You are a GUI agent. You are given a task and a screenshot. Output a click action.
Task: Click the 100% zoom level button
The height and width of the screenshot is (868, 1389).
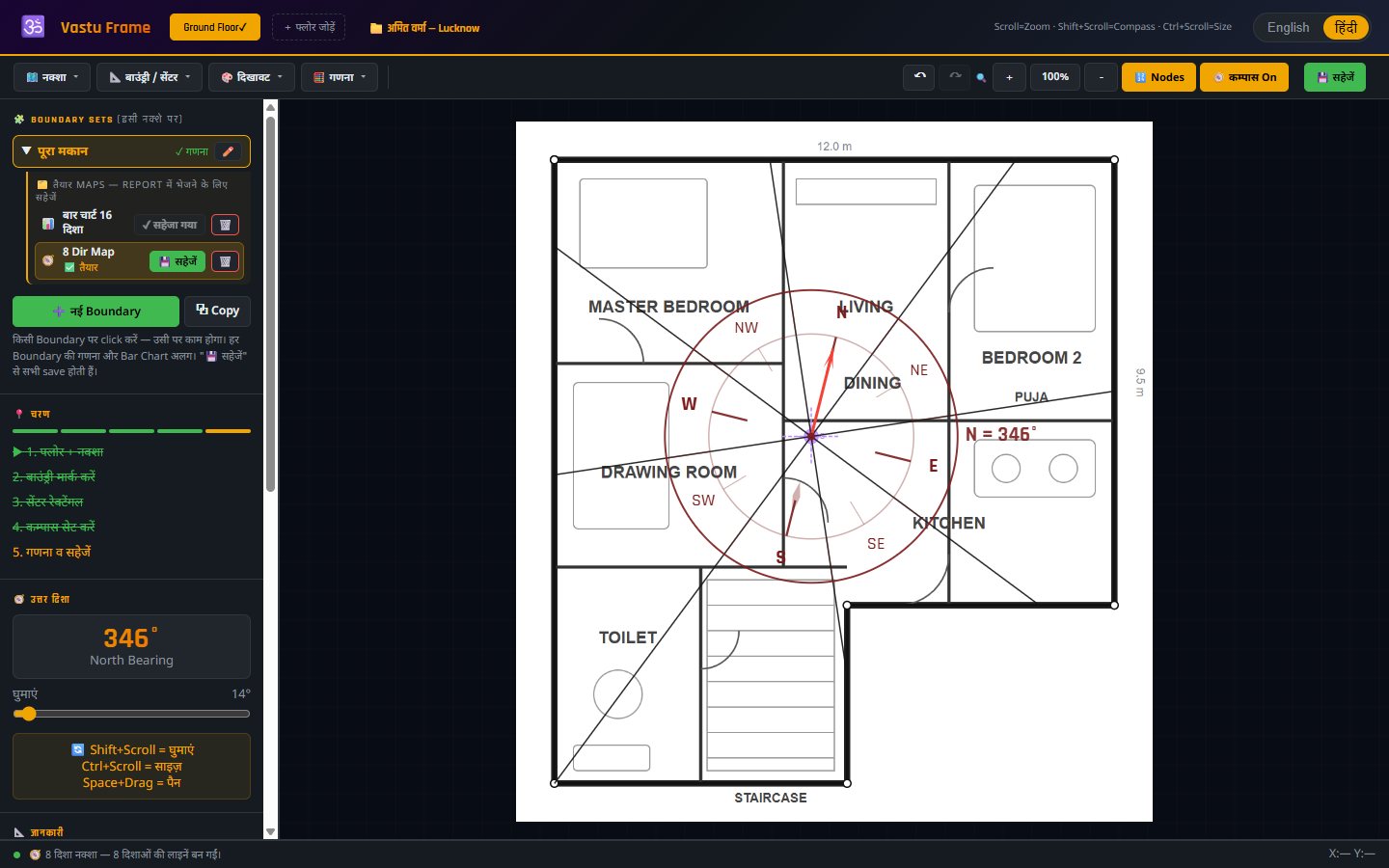point(1055,77)
